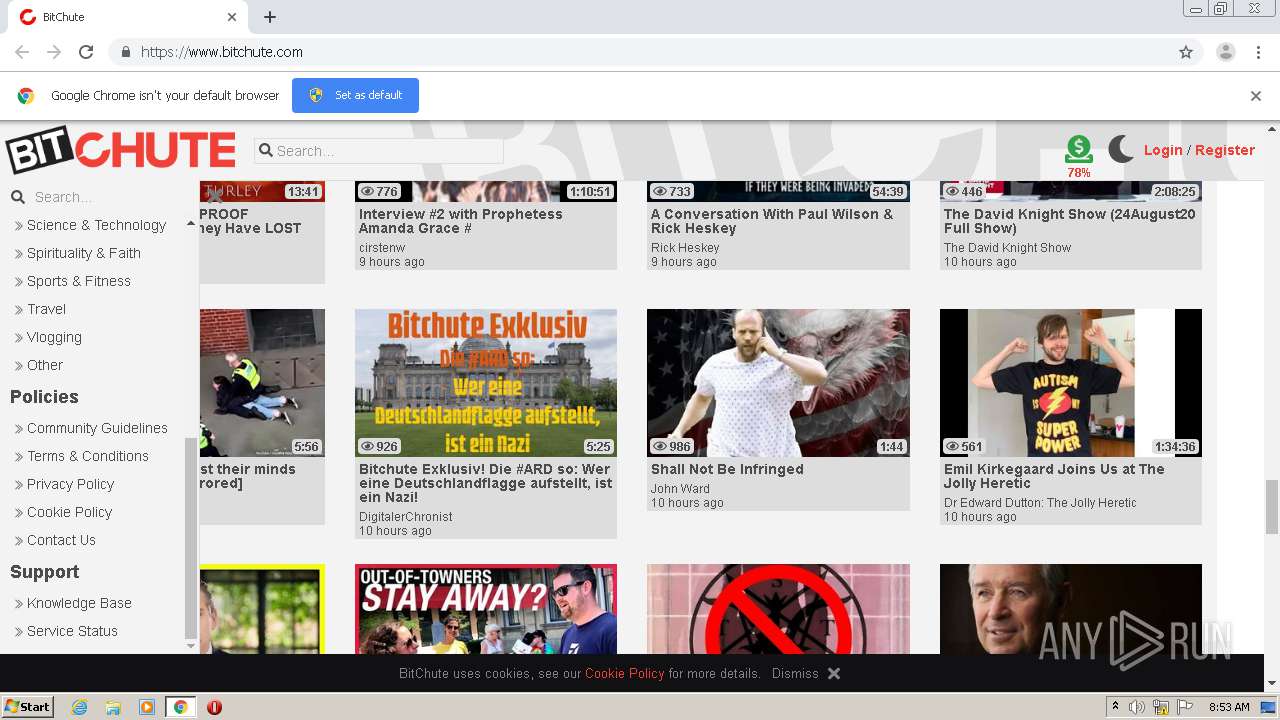Open DigitalerChronist channel
The width and height of the screenshot is (1280, 720).
tap(406, 517)
